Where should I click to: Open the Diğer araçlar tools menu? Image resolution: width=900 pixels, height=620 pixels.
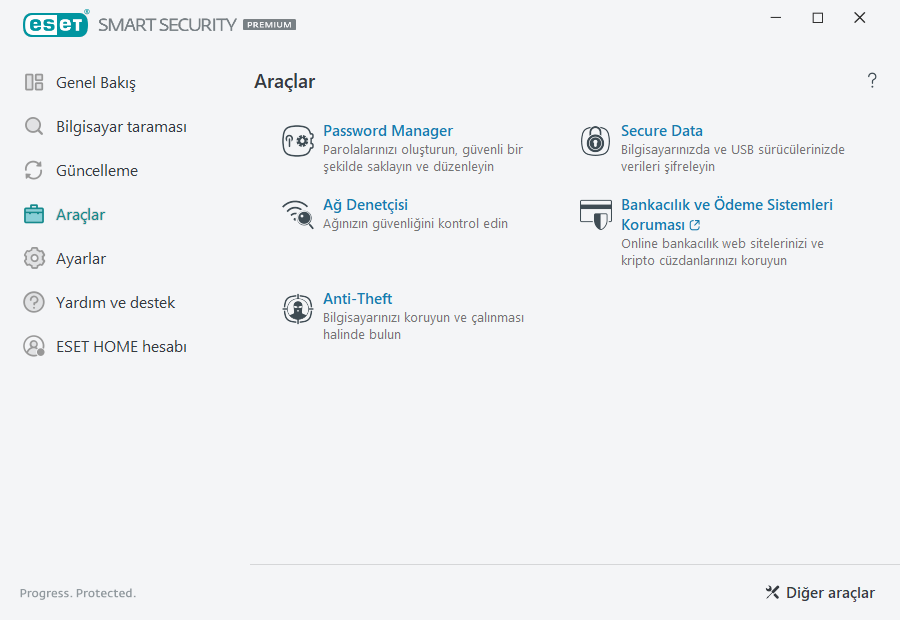tap(819, 593)
